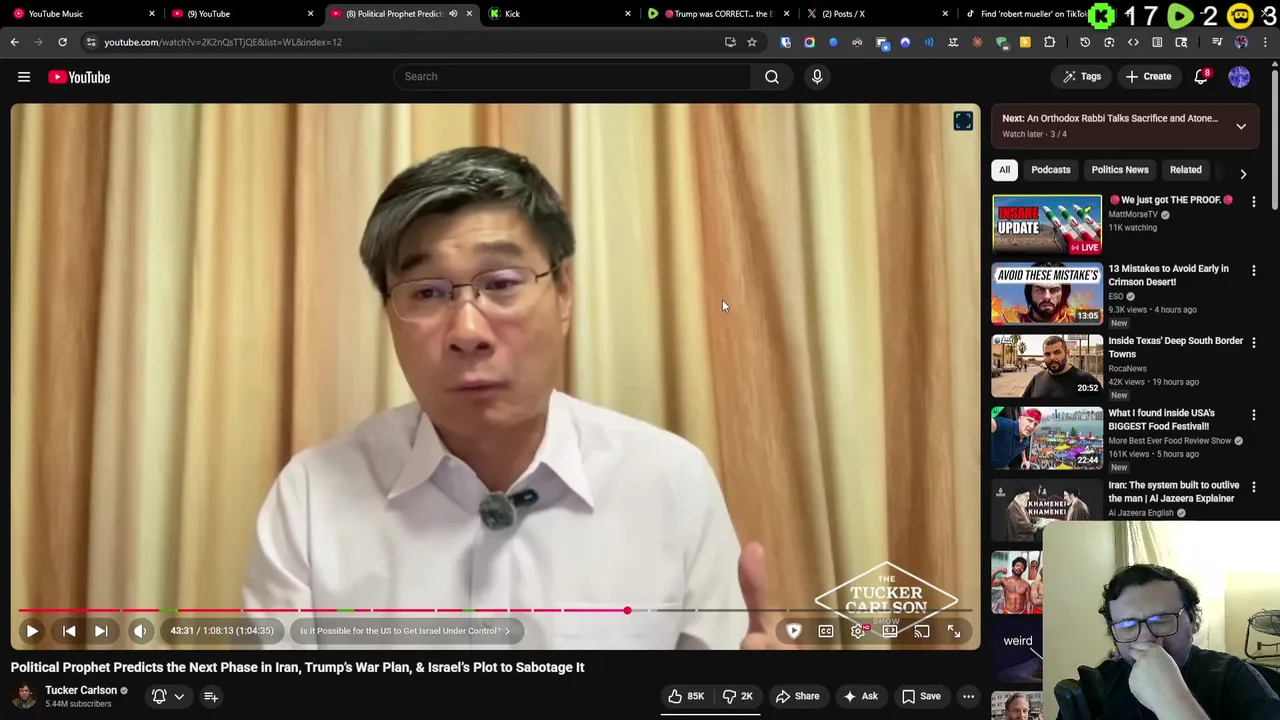This screenshot has width=1280, height=720.
Task: Mute the video volume speaker icon
Action: tap(140, 631)
